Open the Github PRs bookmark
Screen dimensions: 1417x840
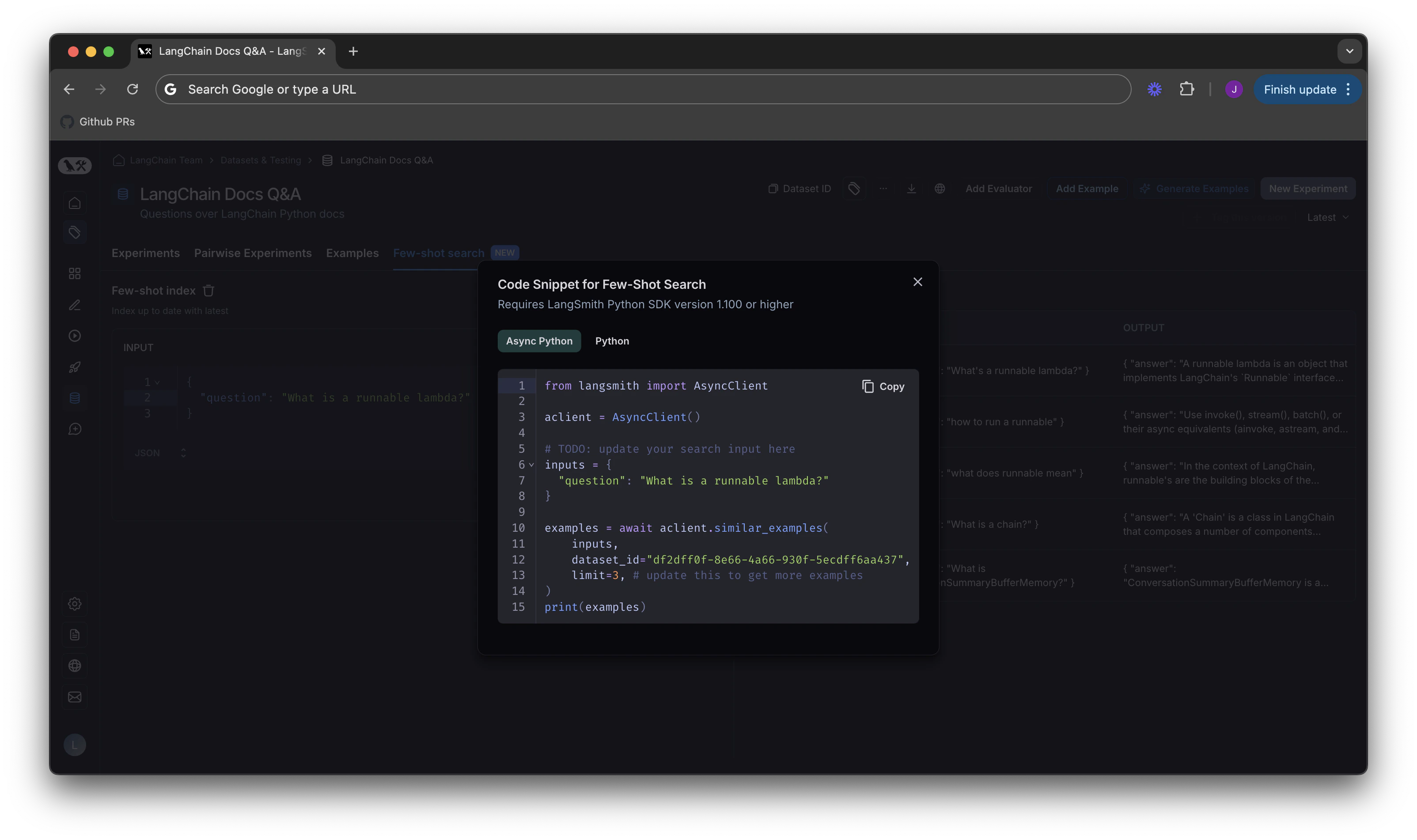[97, 122]
